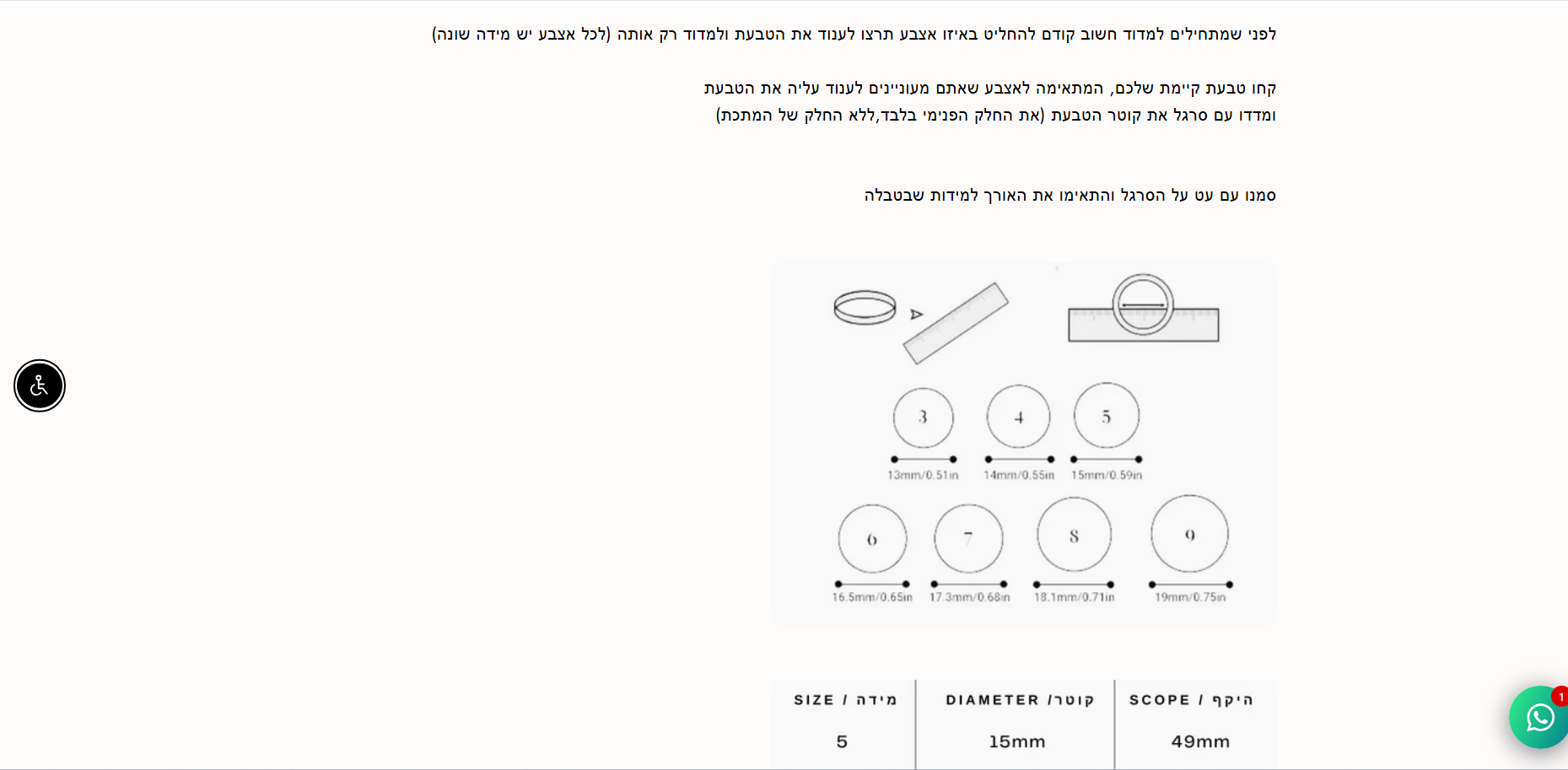Screen dimensions: 1568x770
Task: Click the SCOPE column header
Action: coord(1191,700)
